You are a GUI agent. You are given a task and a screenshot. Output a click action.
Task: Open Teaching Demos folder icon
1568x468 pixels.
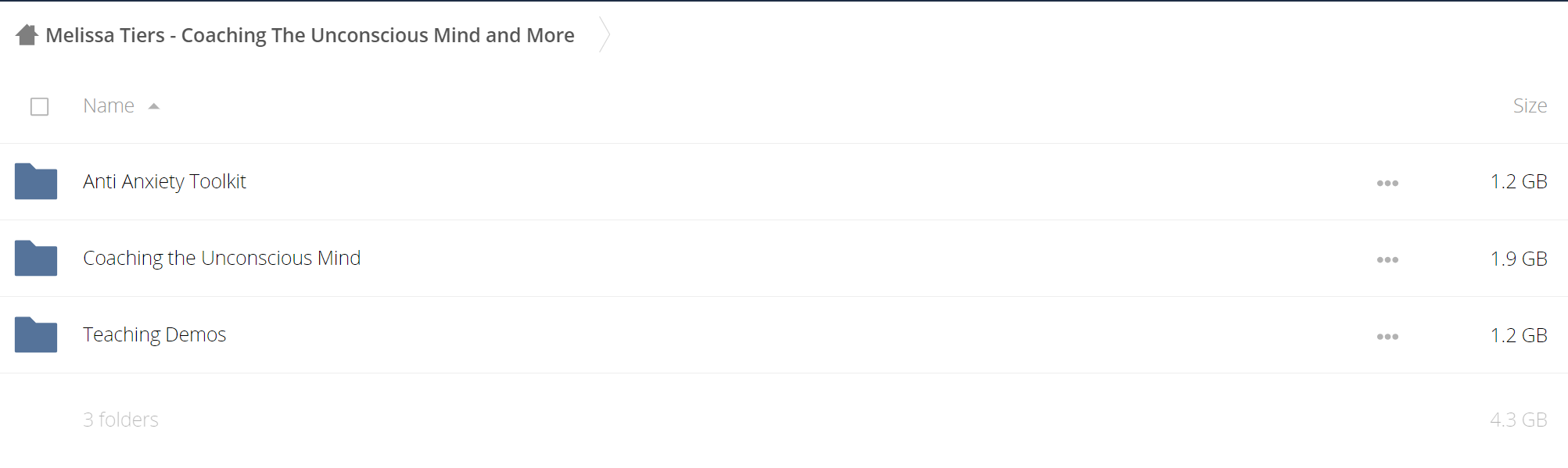click(36, 334)
